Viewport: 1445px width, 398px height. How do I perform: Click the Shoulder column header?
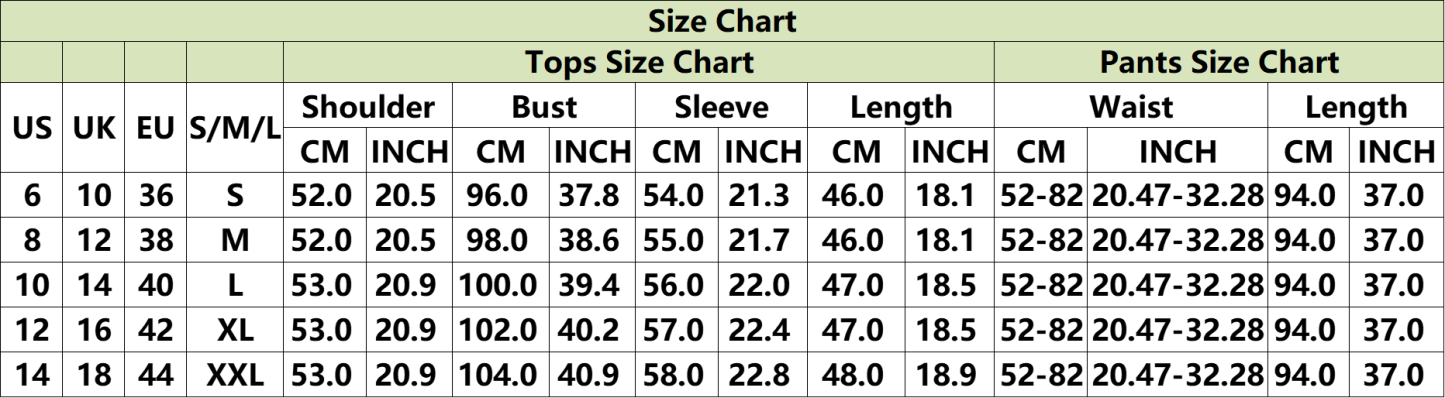point(368,106)
